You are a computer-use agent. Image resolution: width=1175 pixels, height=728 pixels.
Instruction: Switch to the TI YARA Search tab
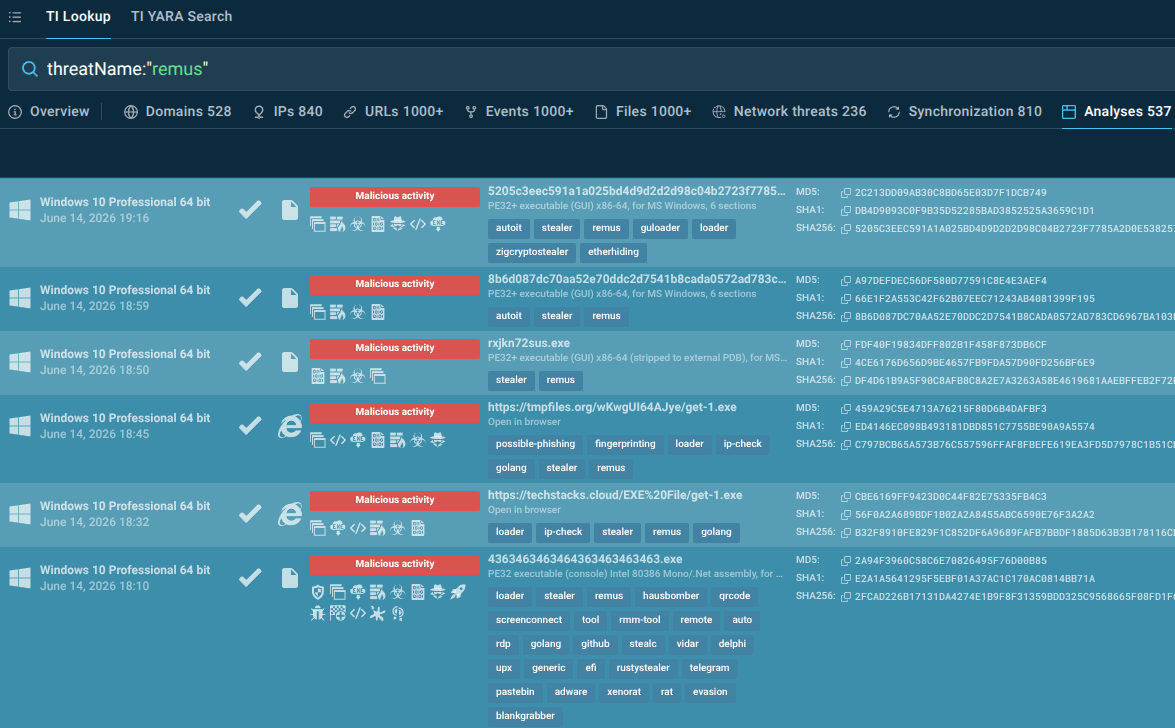181,16
